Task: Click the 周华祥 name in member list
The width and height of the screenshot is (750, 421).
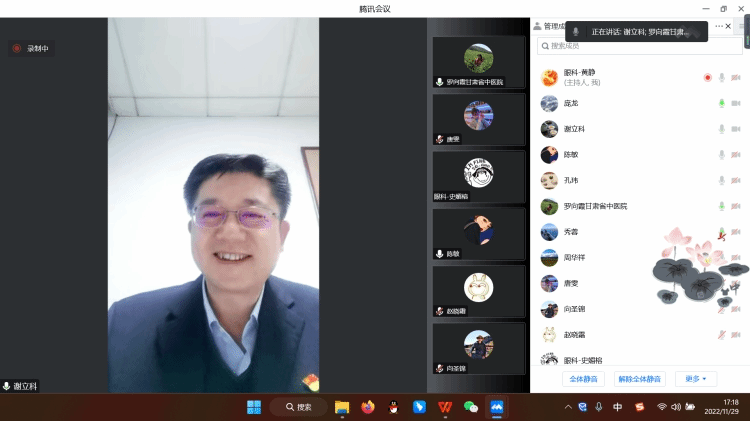Action: [x=574, y=258]
